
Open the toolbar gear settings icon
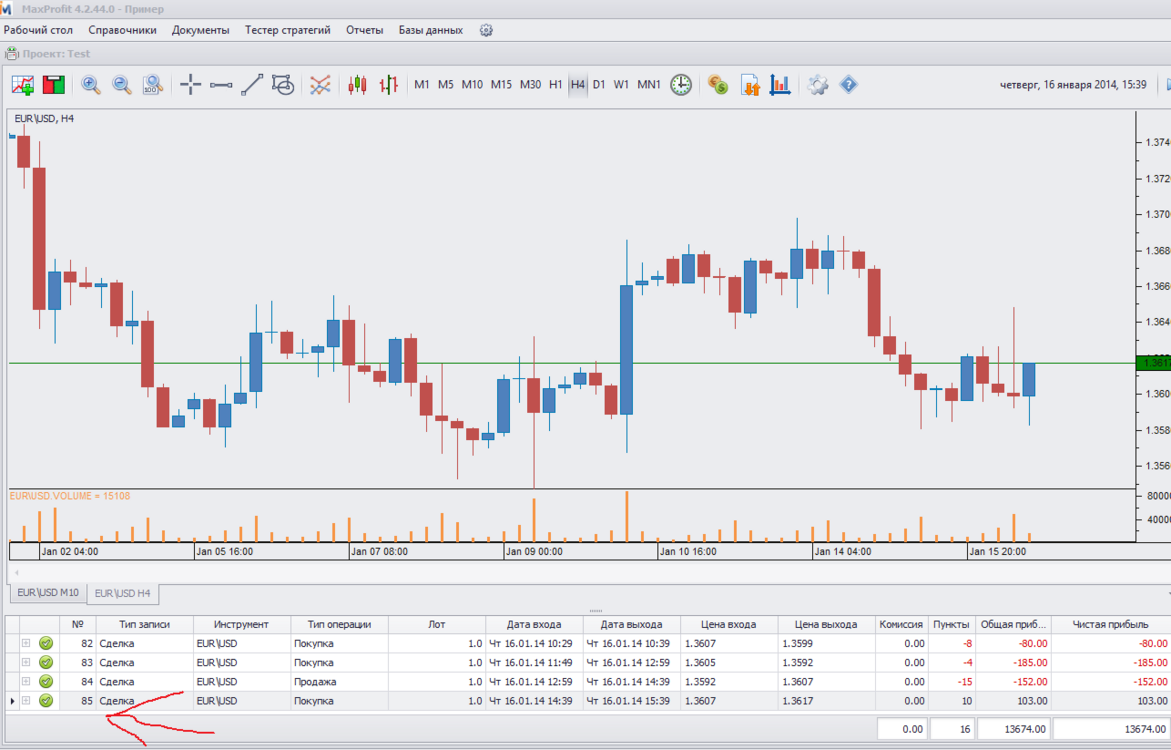click(818, 85)
